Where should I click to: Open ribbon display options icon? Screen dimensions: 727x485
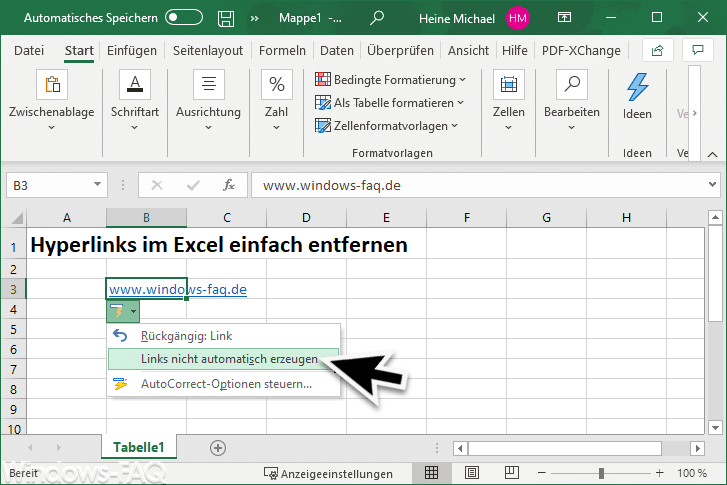tap(564, 18)
